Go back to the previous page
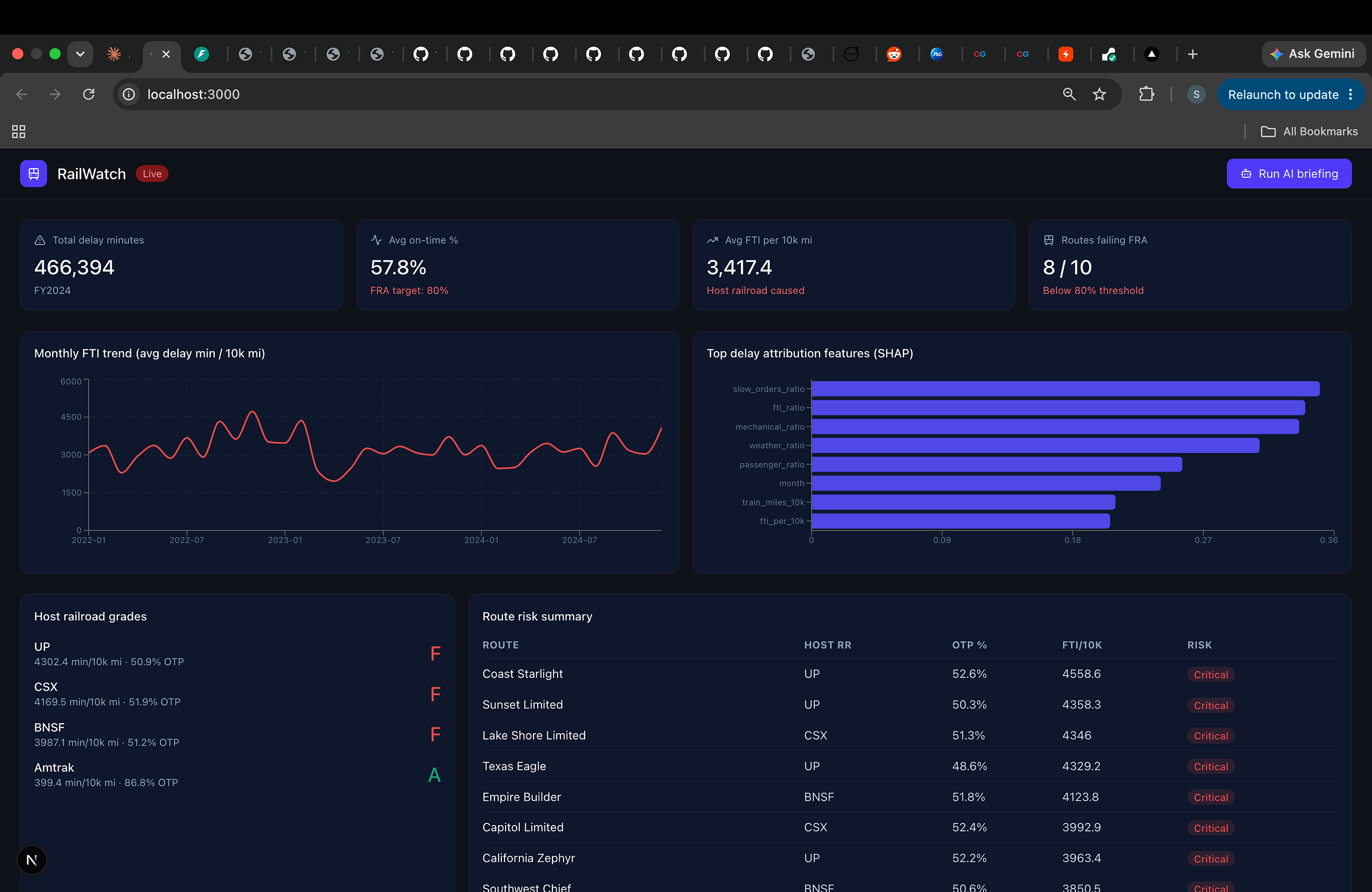Screen dimensions: 1372x892 pos(22,94)
